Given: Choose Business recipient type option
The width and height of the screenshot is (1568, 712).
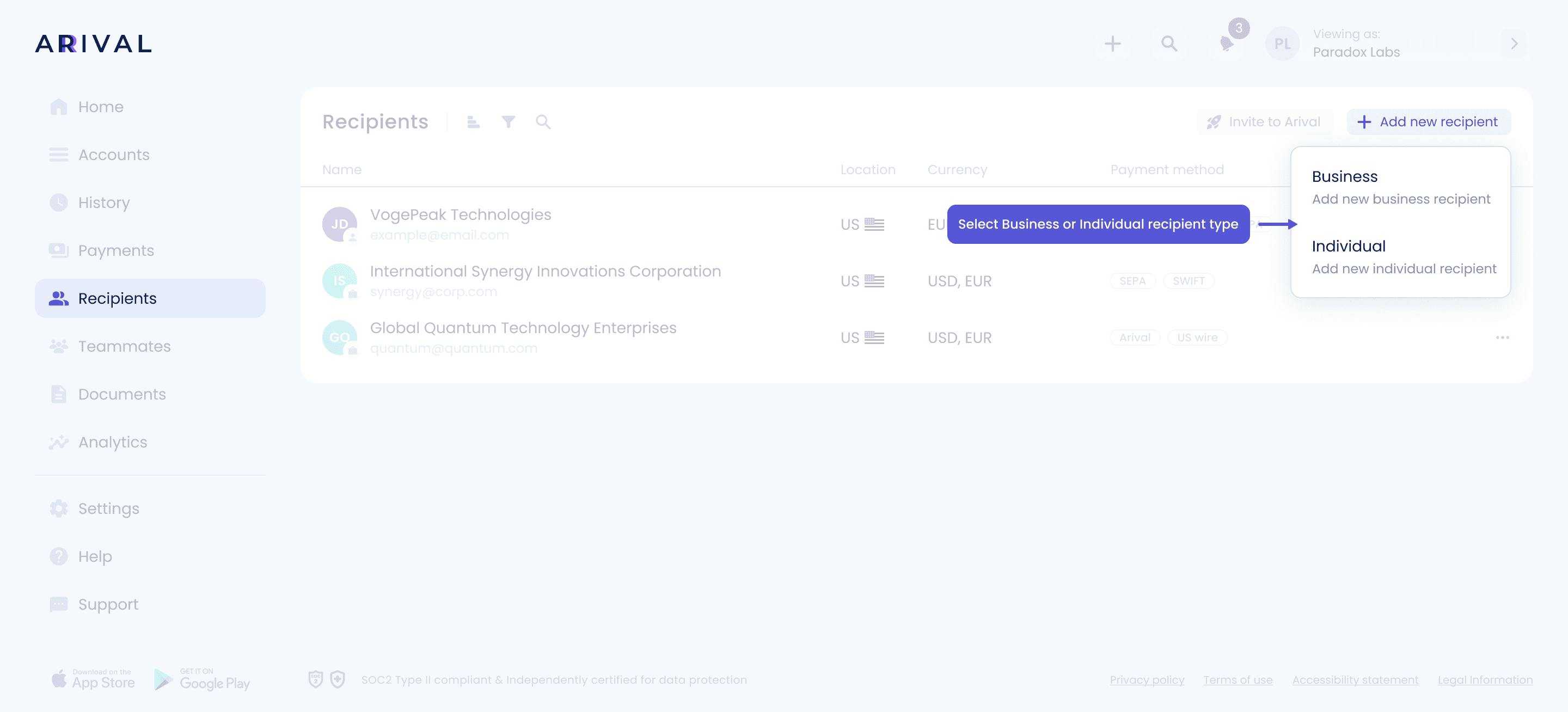Looking at the screenshot, I should 1401,187.
